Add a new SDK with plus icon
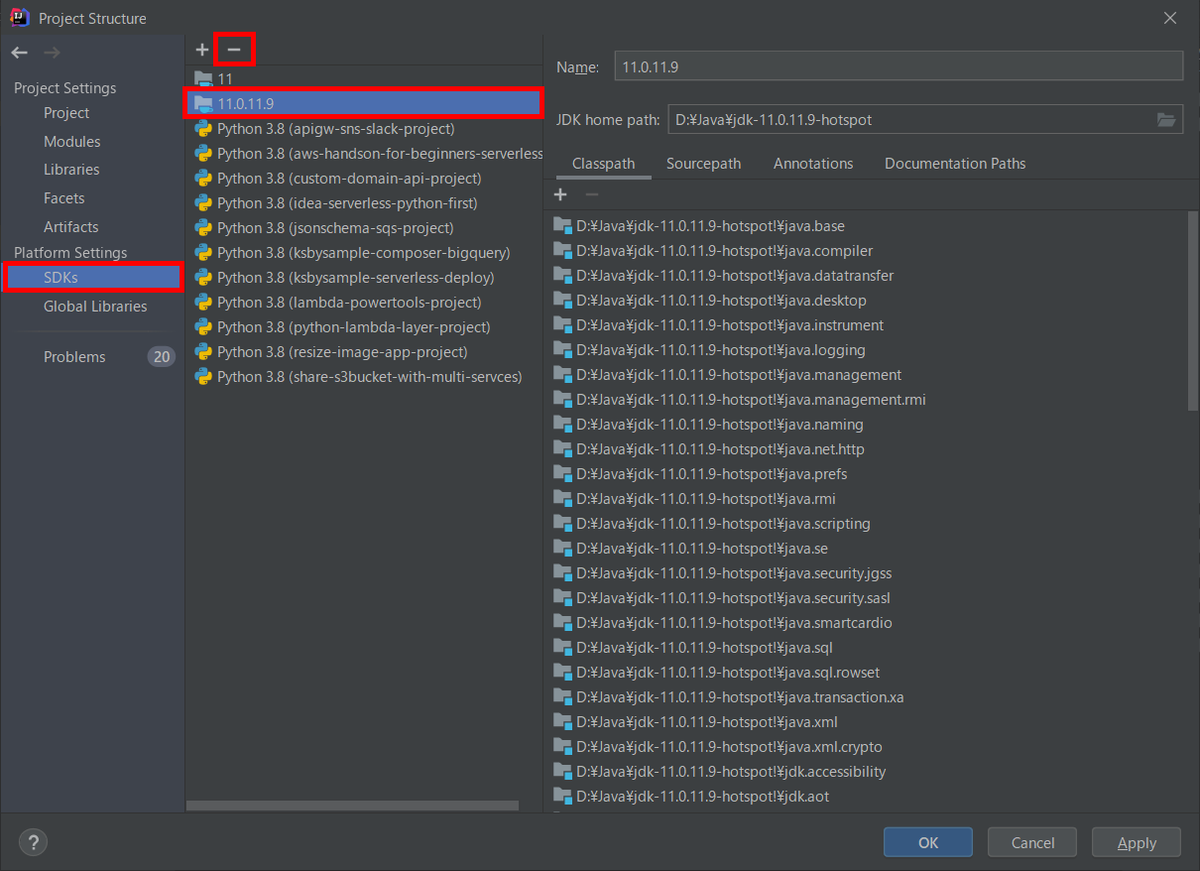 point(202,50)
